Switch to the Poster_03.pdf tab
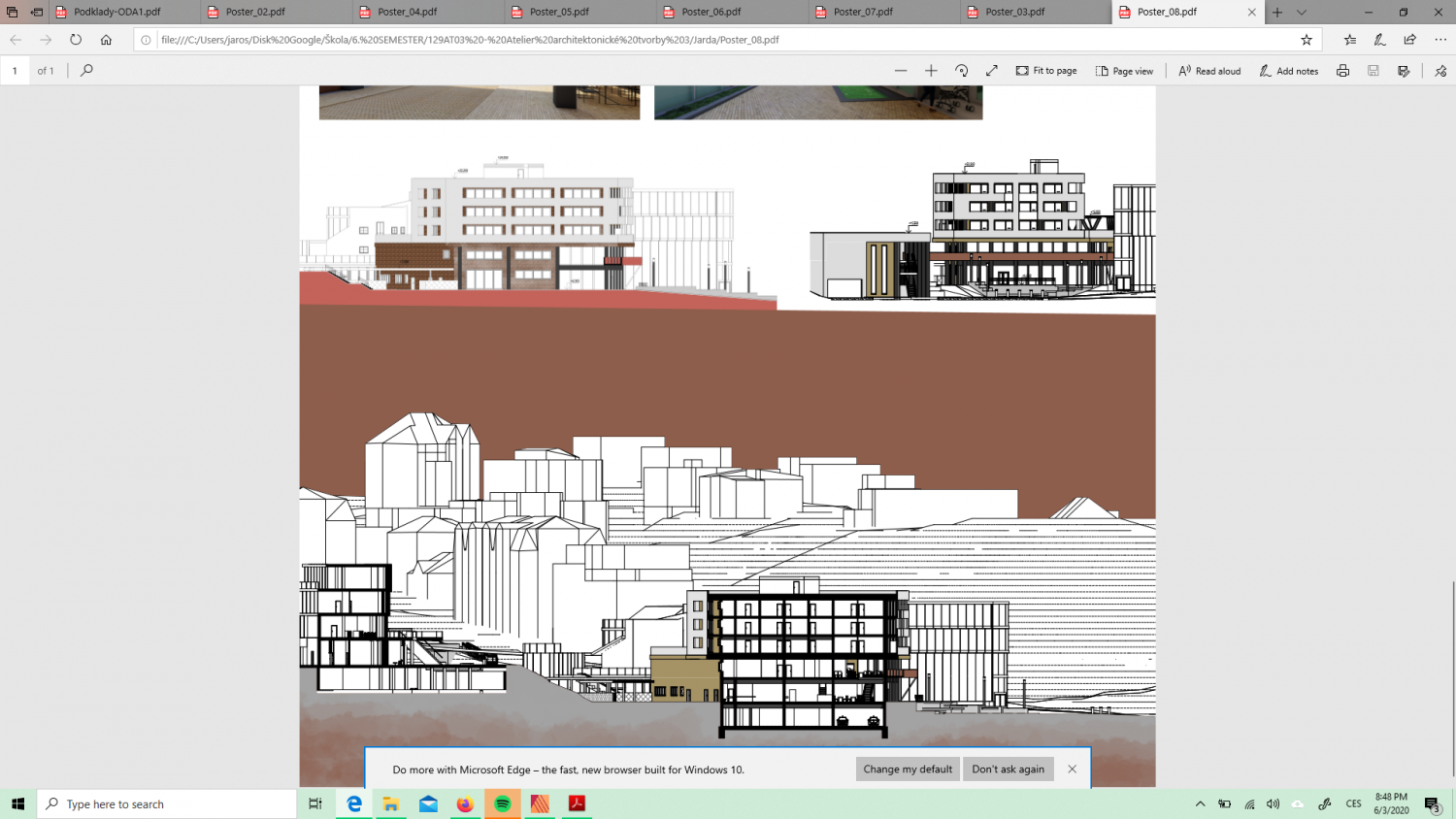 (x=1038, y=13)
